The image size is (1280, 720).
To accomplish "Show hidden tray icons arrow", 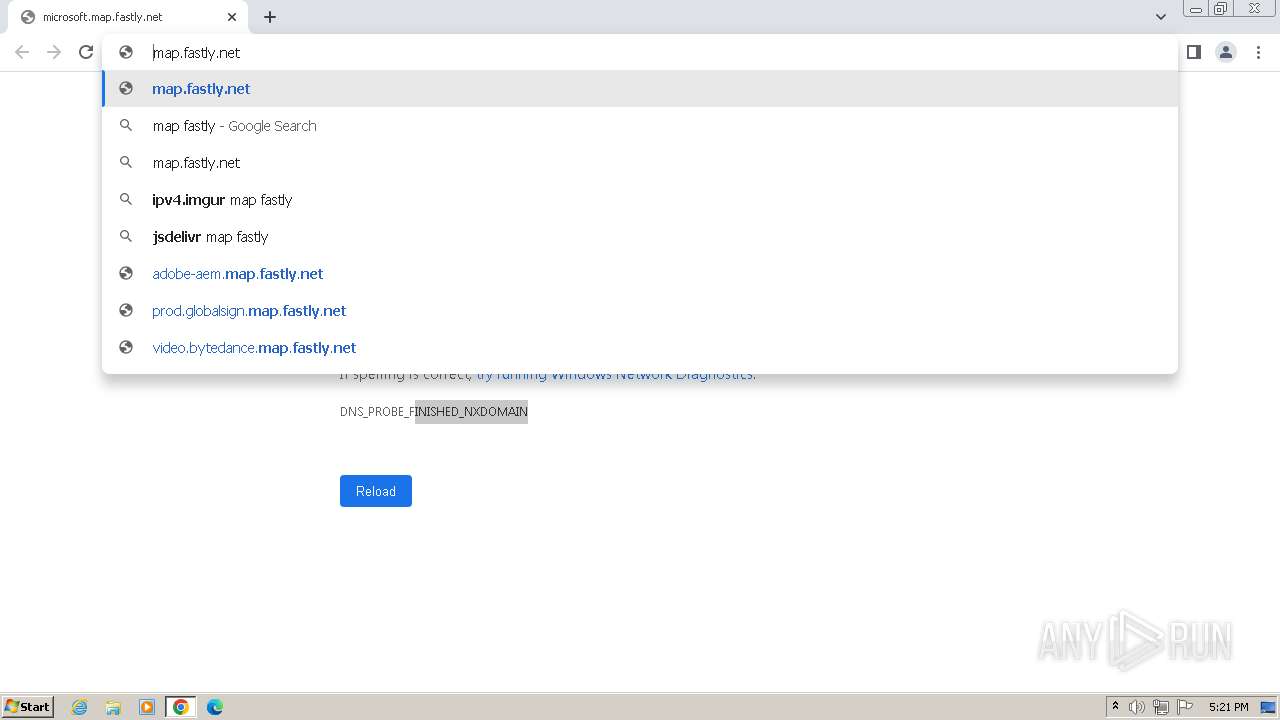I will click(x=1115, y=707).
